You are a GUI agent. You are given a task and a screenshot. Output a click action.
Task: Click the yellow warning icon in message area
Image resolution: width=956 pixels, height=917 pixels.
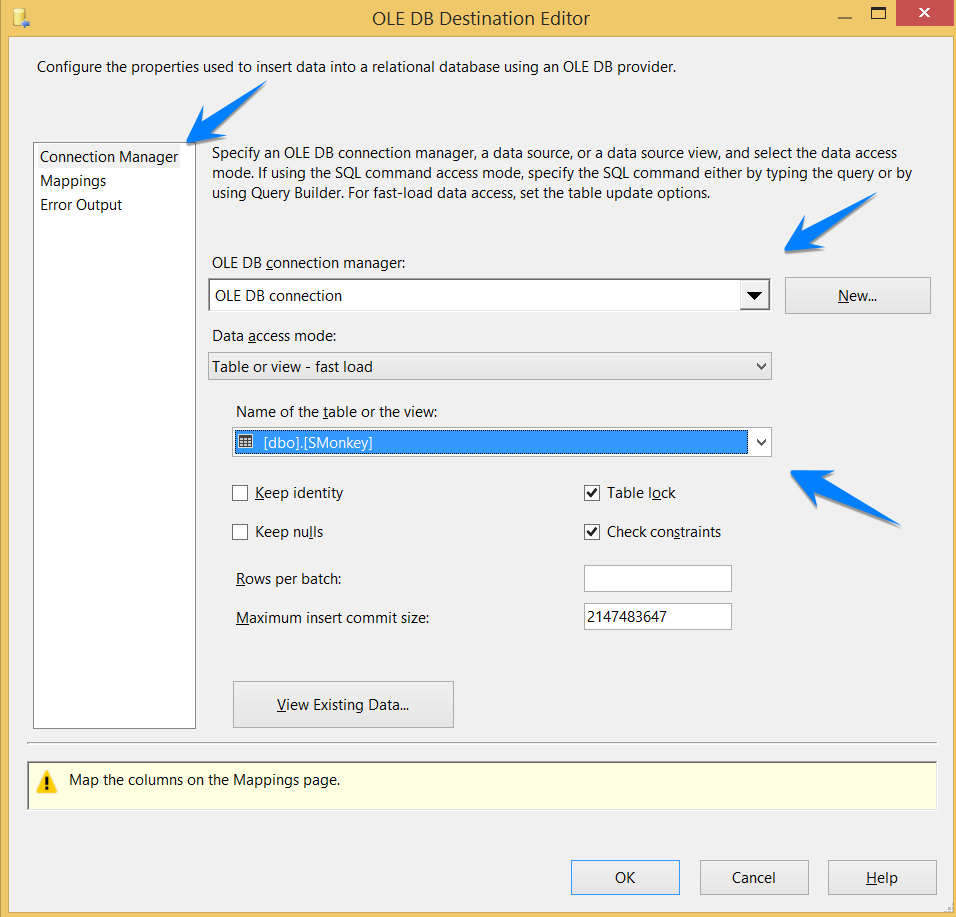tap(47, 782)
